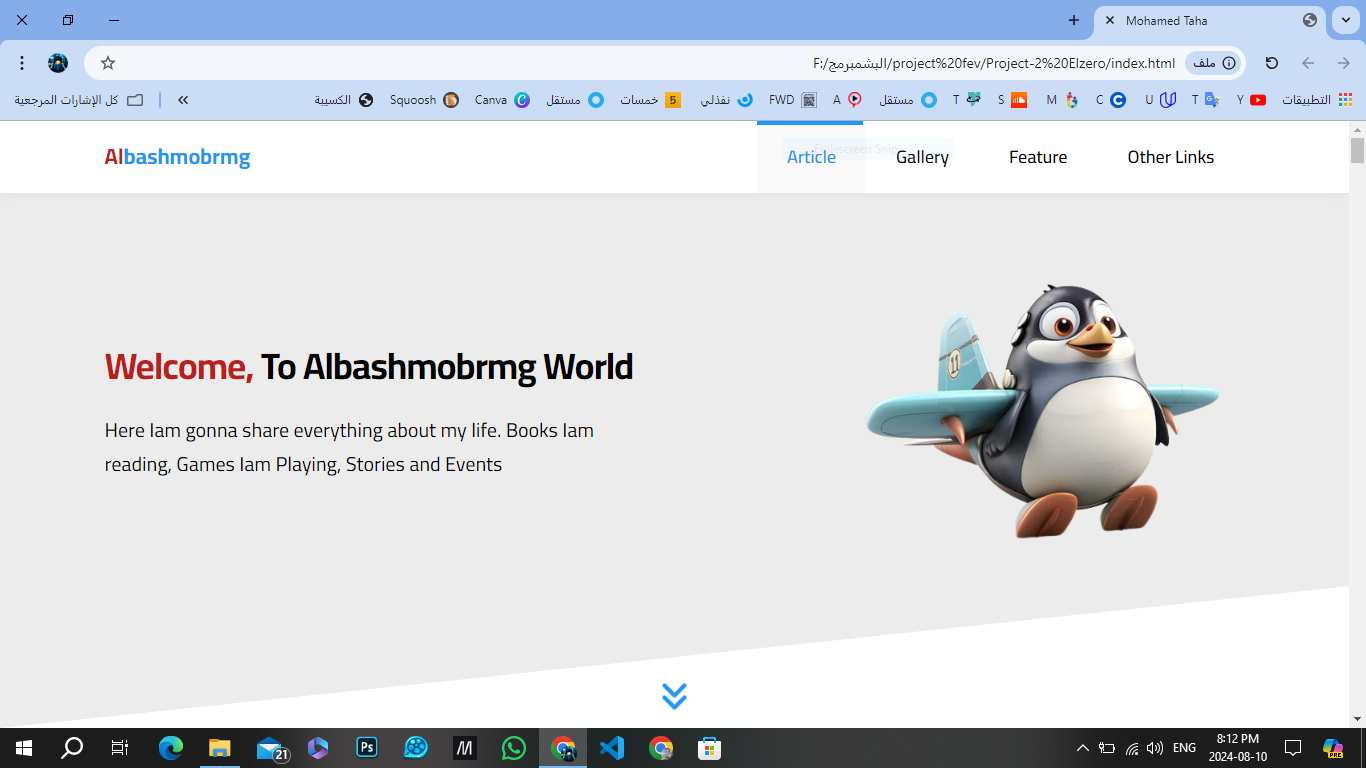This screenshot has height=768, width=1366.
Task: Expand the tab search dropdown arrow
Action: pos(1345,20)
